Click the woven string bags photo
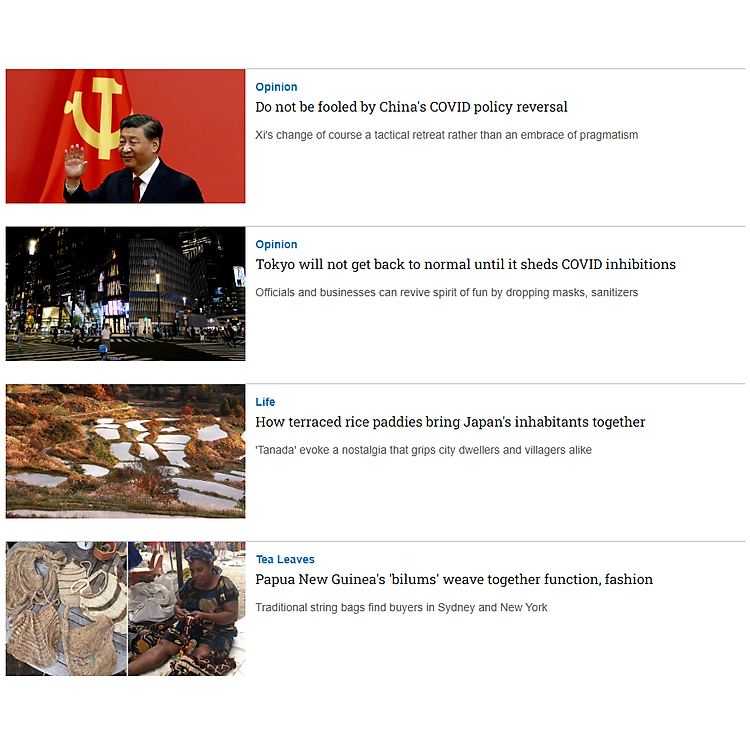Image resolution: width=750 pixels, height=750 pixels. 66,608
